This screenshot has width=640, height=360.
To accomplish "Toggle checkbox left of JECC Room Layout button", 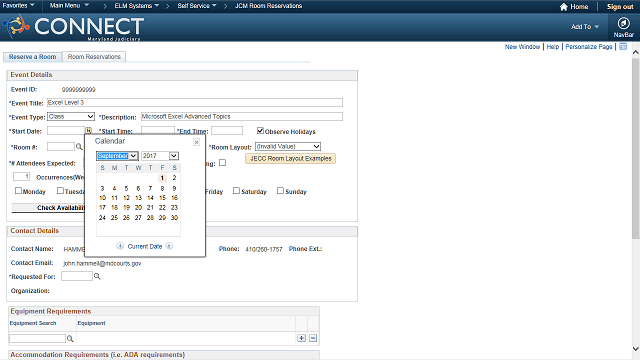I will tap(222, 162).
